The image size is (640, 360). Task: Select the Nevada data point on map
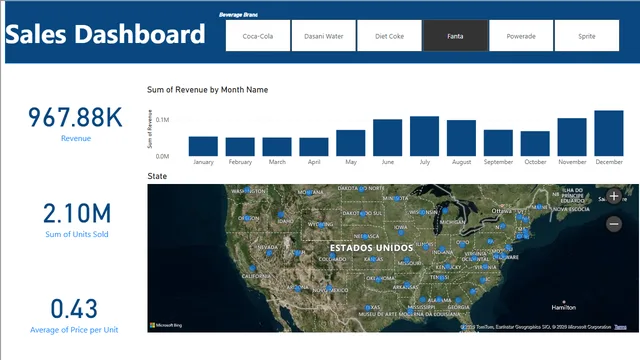269,253
